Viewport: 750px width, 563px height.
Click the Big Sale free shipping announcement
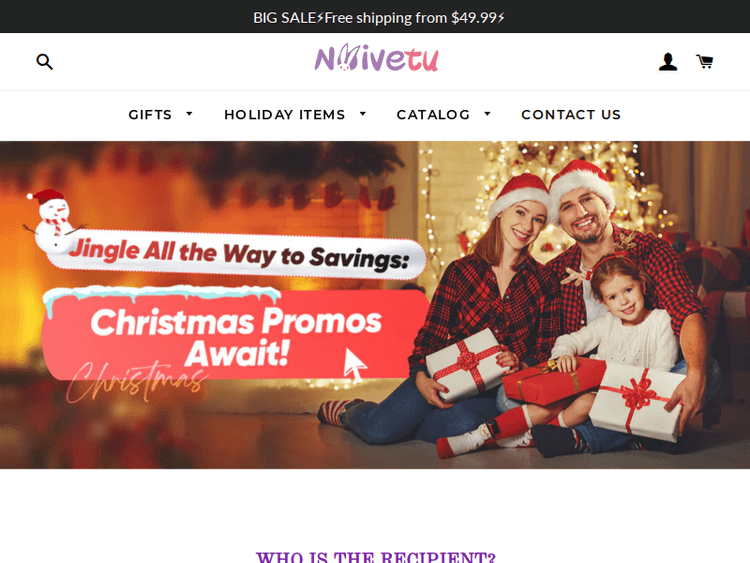pyautogui.click(x=378, y=18)
